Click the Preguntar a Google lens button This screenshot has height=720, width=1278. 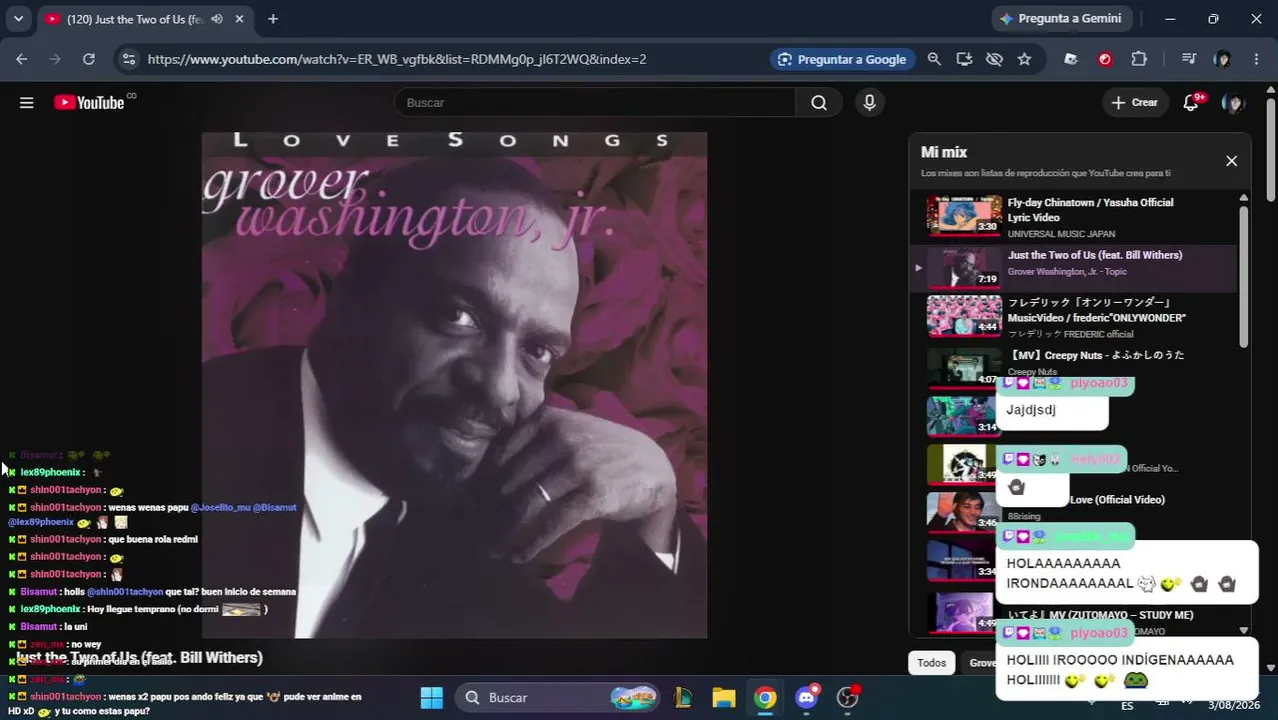coord(842,59)
